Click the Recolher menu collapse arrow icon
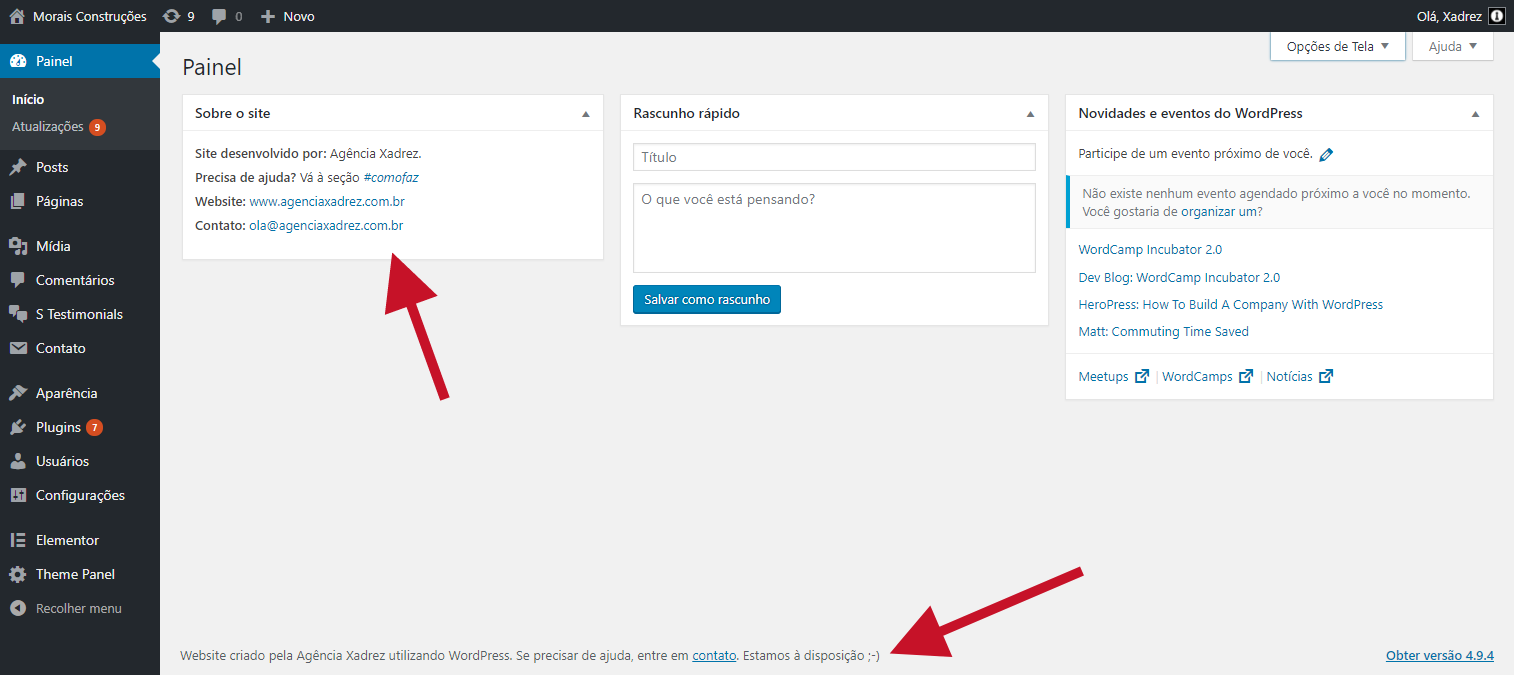Viewport: 1514px width, 675px height. click(18, 608)
